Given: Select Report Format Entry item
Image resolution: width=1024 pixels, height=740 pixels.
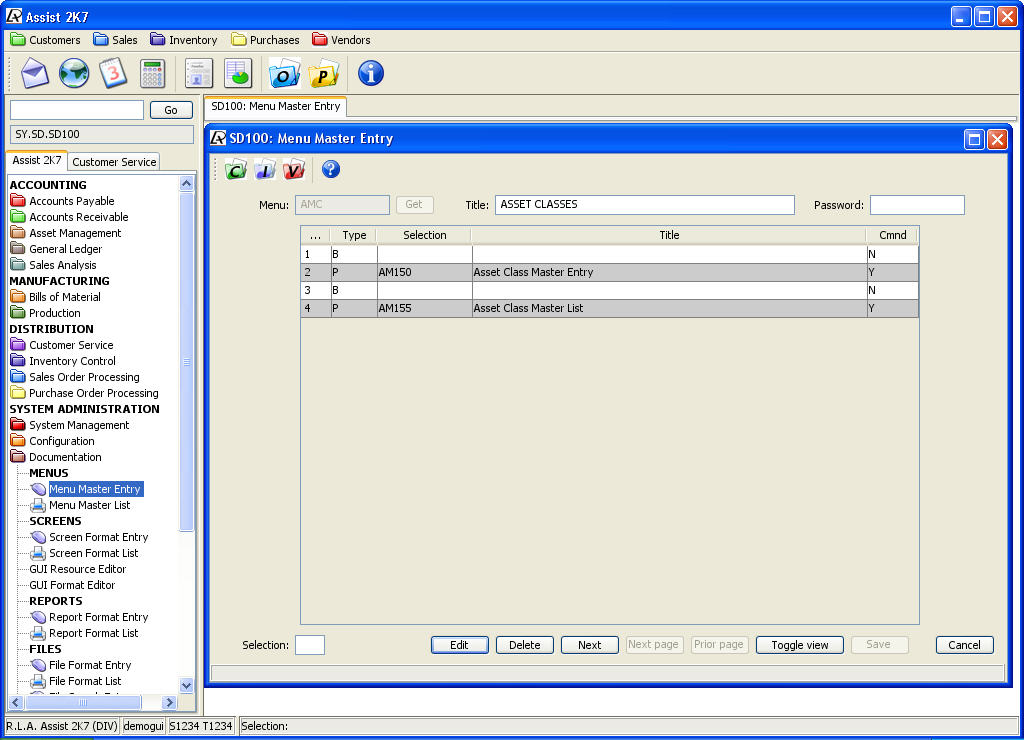Looking at the screenshot, I should (98, 617).
